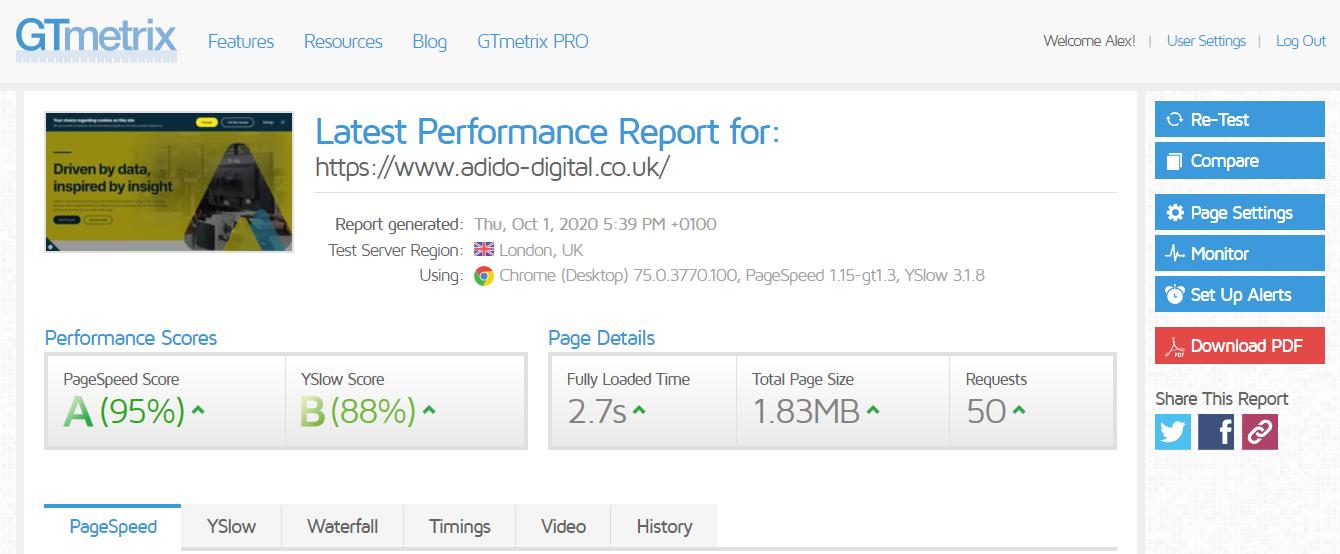The height and width of the screenshot is (554, 1340).
Task: Open the Video tab
Action: tap(564, 527)
